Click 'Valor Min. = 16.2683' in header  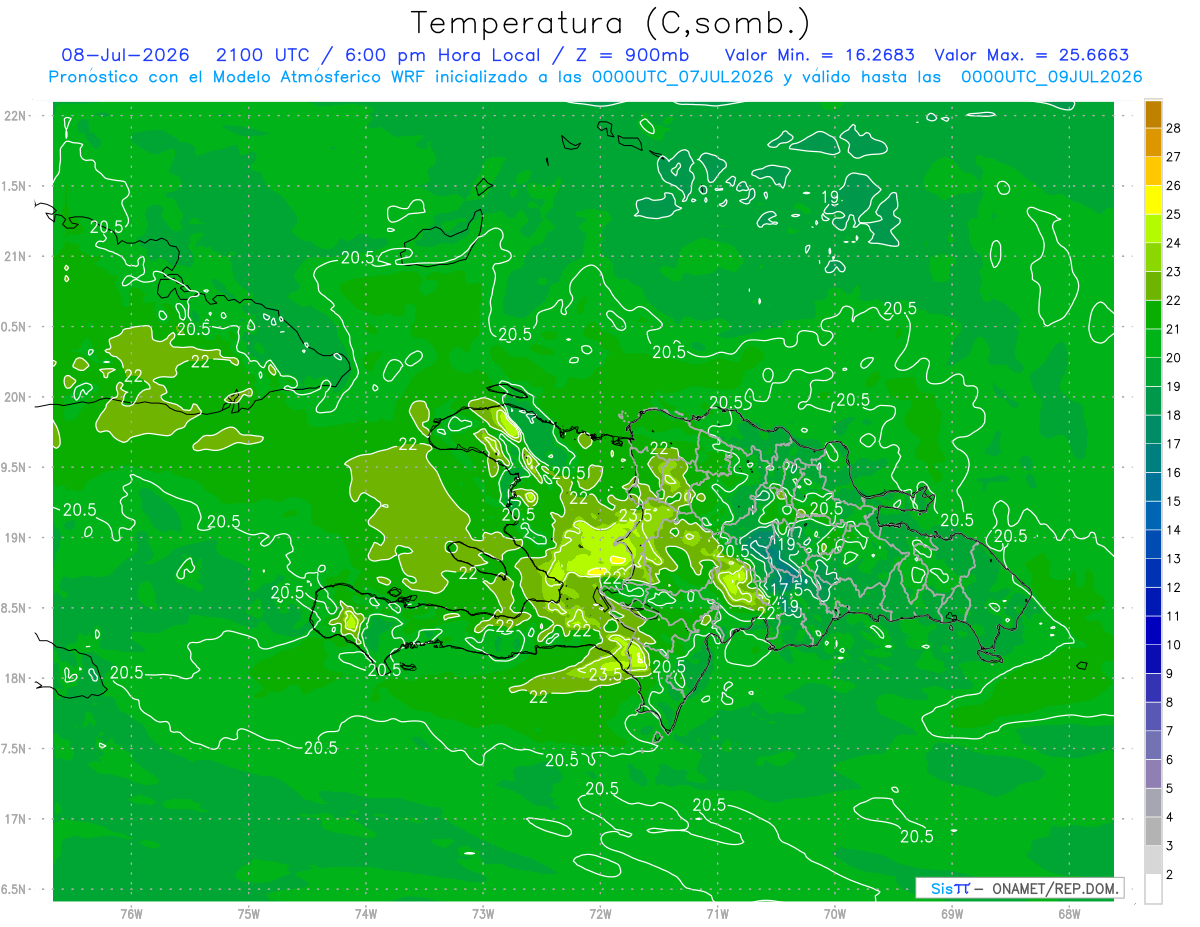click(819, 55)
